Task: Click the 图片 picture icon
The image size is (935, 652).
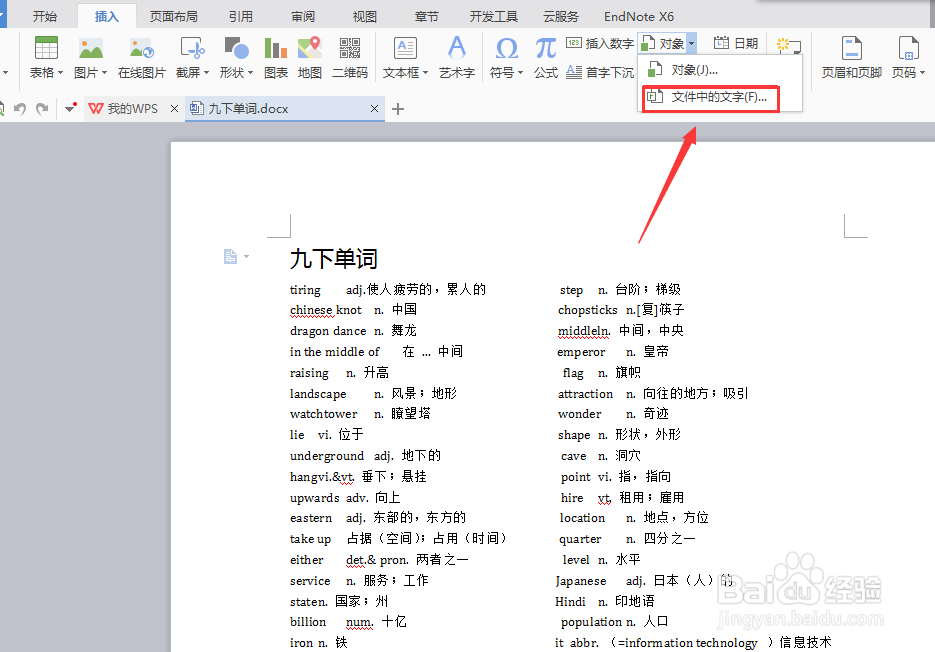Action: pos(91,48)
